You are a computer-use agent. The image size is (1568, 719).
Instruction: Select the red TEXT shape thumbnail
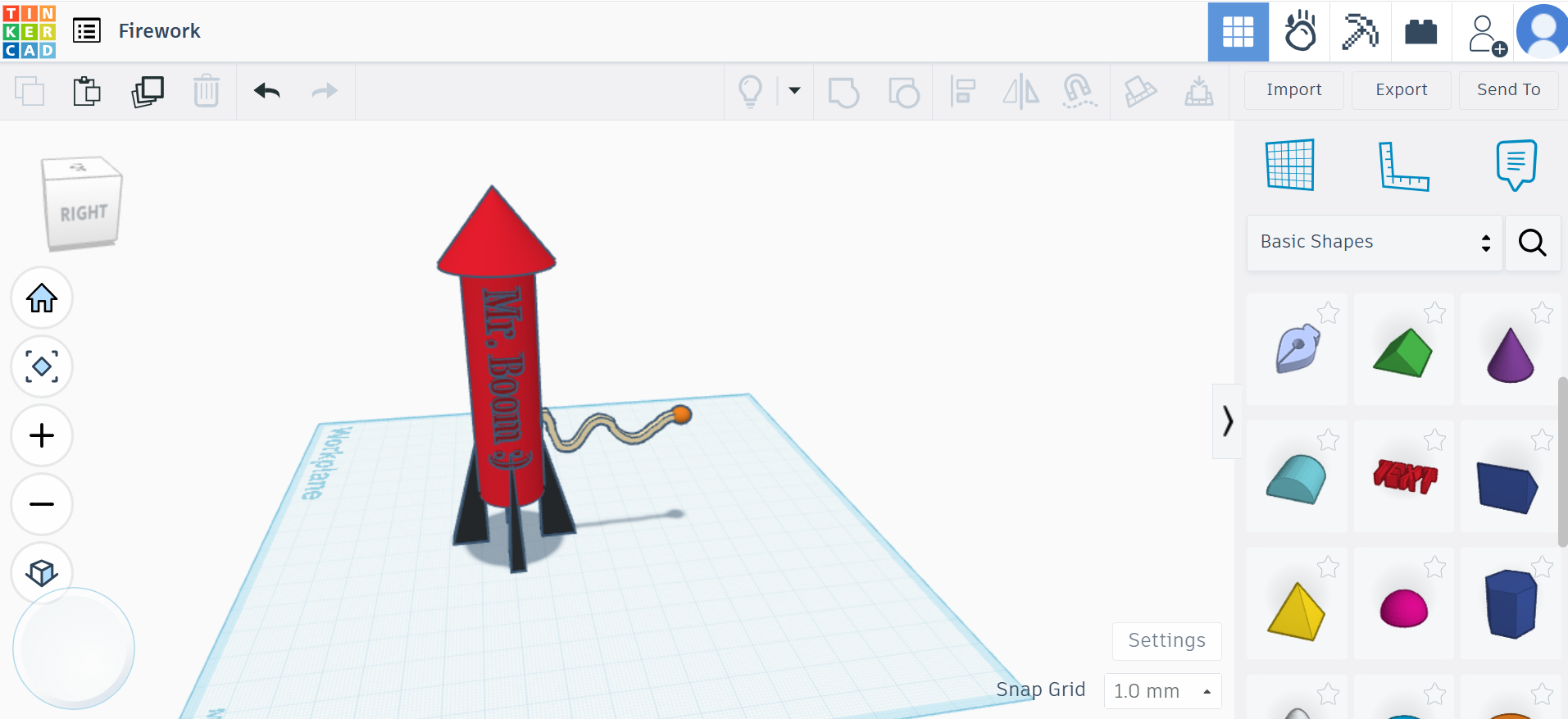[x=1404, y=476]
